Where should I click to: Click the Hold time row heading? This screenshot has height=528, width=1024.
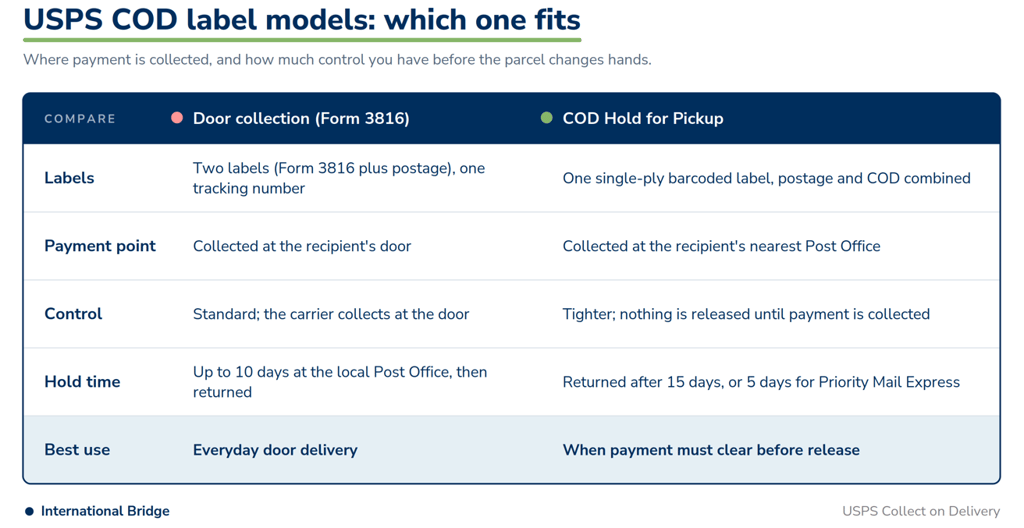(82, 382)
